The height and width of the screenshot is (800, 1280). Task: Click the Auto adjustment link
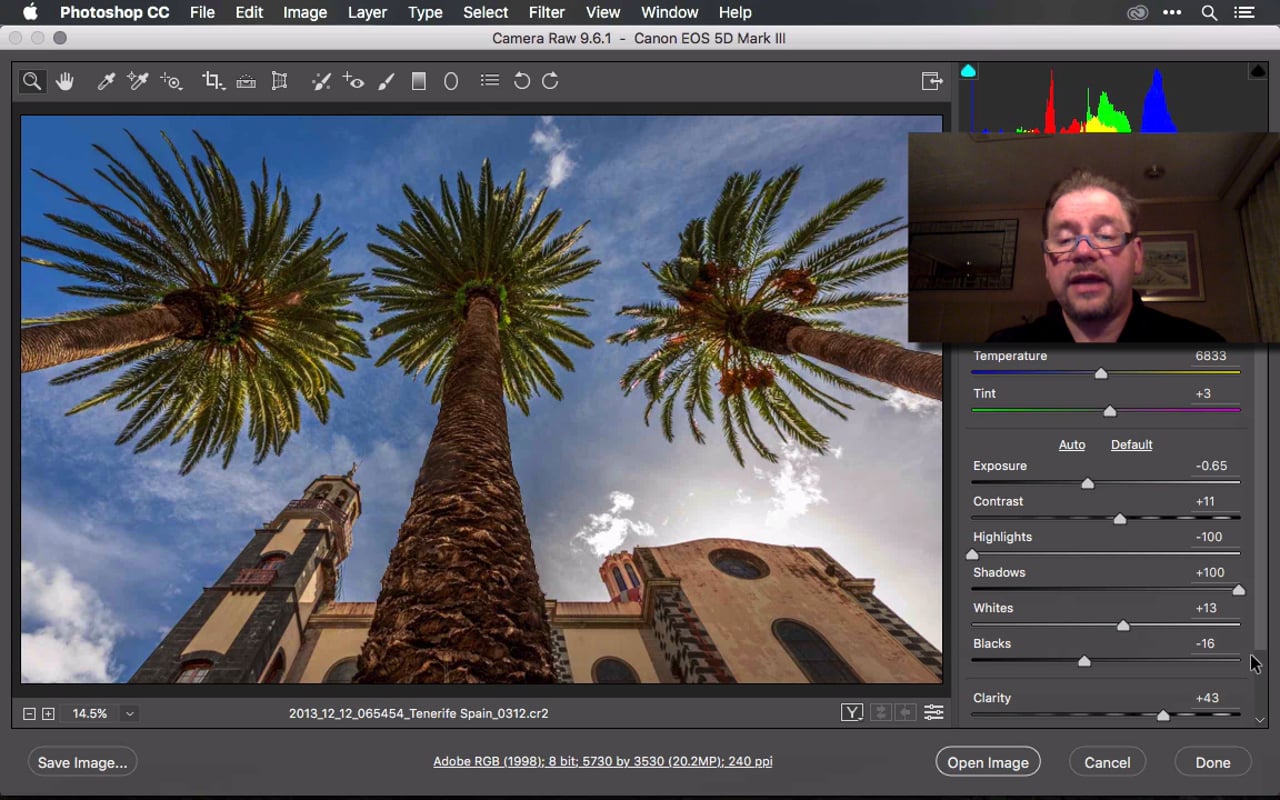click(1072, 445)
